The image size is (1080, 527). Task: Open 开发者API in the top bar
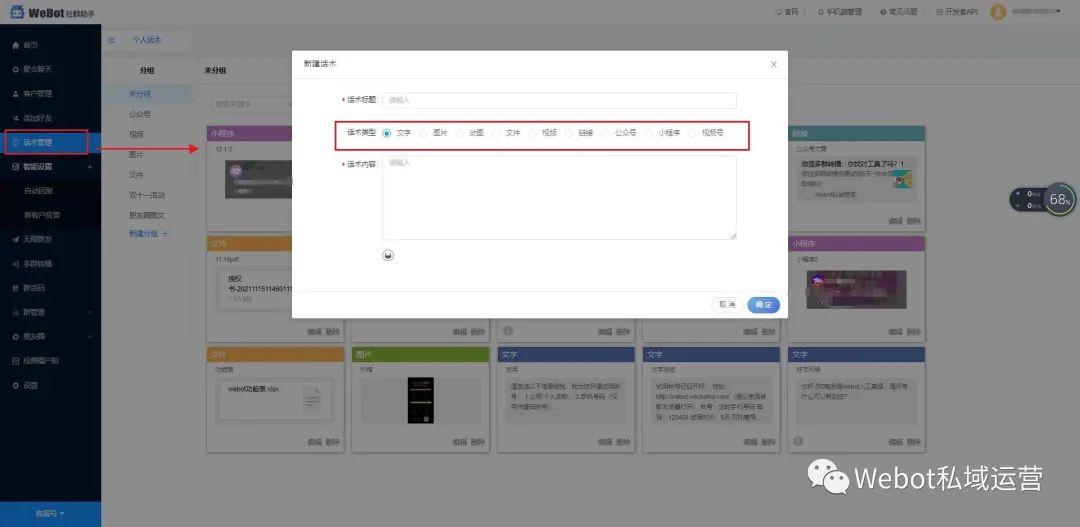[x=957, y=12]
